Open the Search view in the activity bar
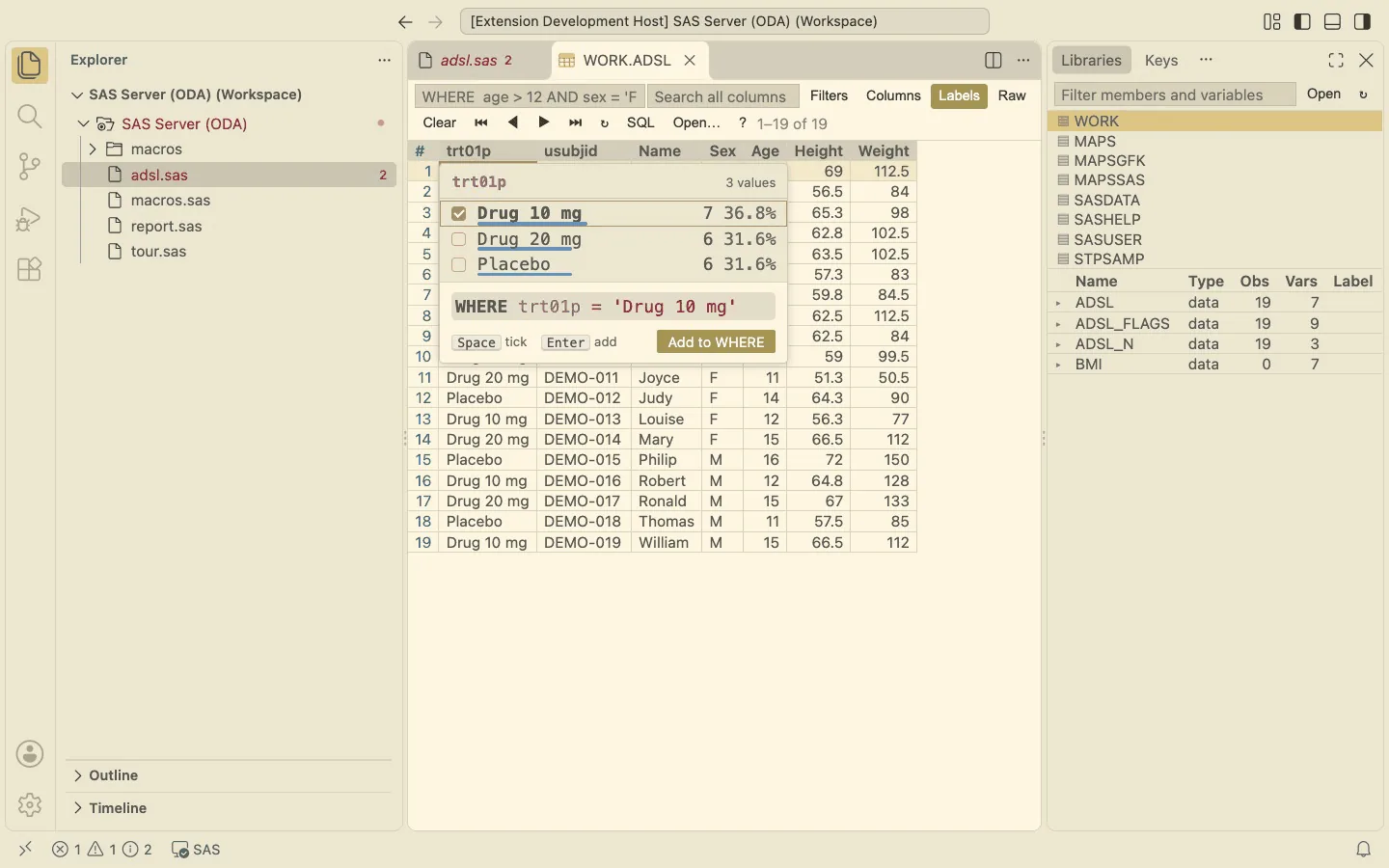Screen dimensions: 1389x868 30,117
